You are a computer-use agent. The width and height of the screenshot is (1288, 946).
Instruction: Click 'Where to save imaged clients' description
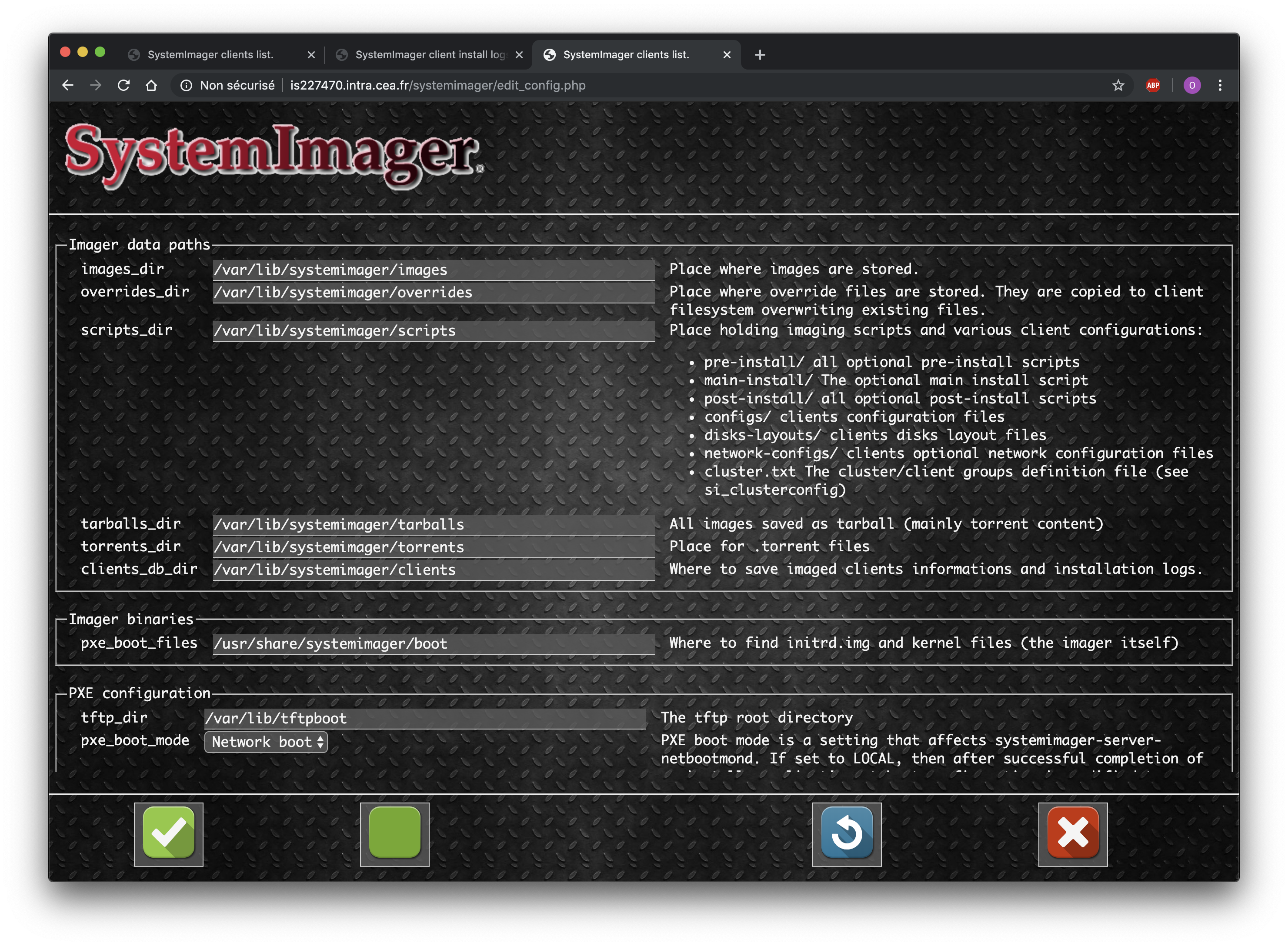click(x=936, y=569)
